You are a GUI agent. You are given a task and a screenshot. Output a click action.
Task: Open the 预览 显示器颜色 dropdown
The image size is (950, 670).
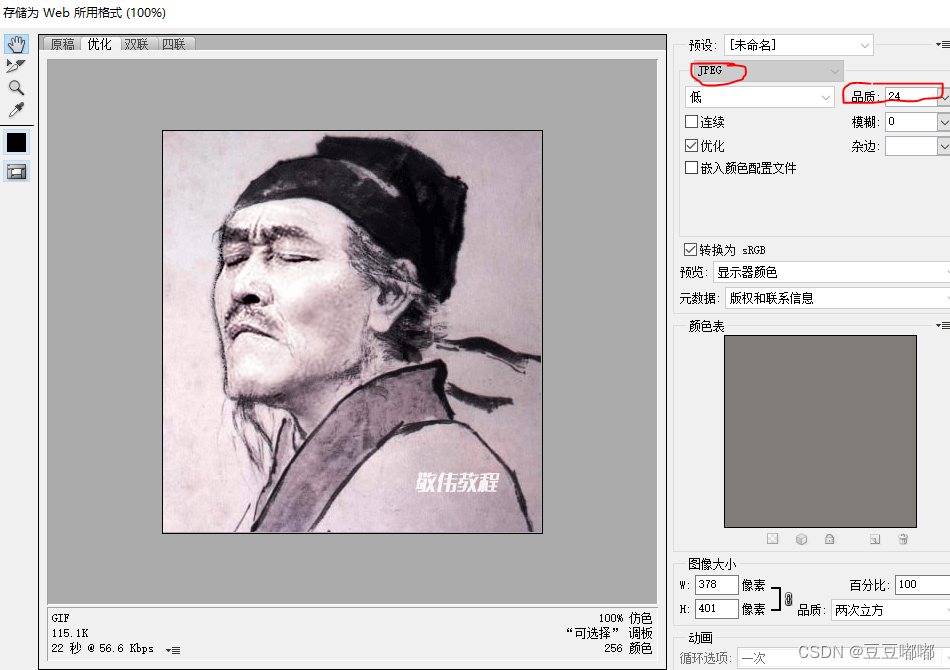[x=831, y=272]
